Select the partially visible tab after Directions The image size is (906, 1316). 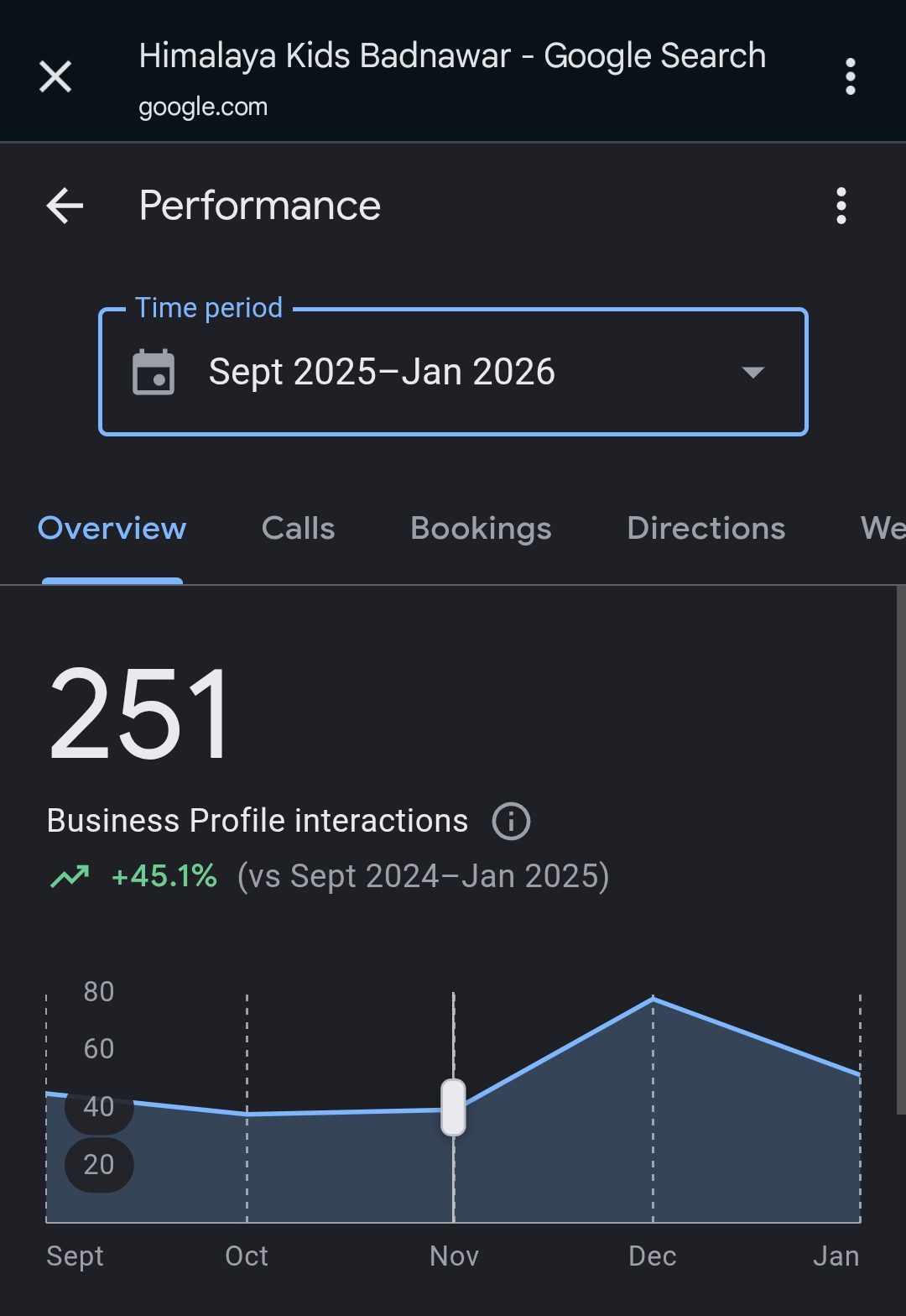pyautogui.click(x=882, y=529)
